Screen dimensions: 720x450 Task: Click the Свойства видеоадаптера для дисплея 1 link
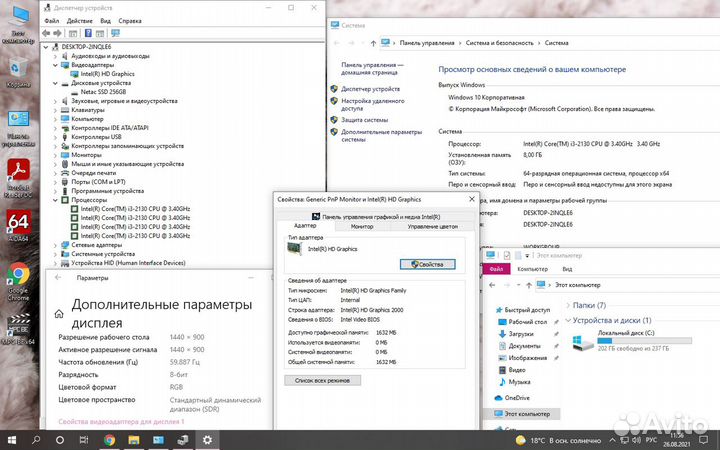(121, 422)
